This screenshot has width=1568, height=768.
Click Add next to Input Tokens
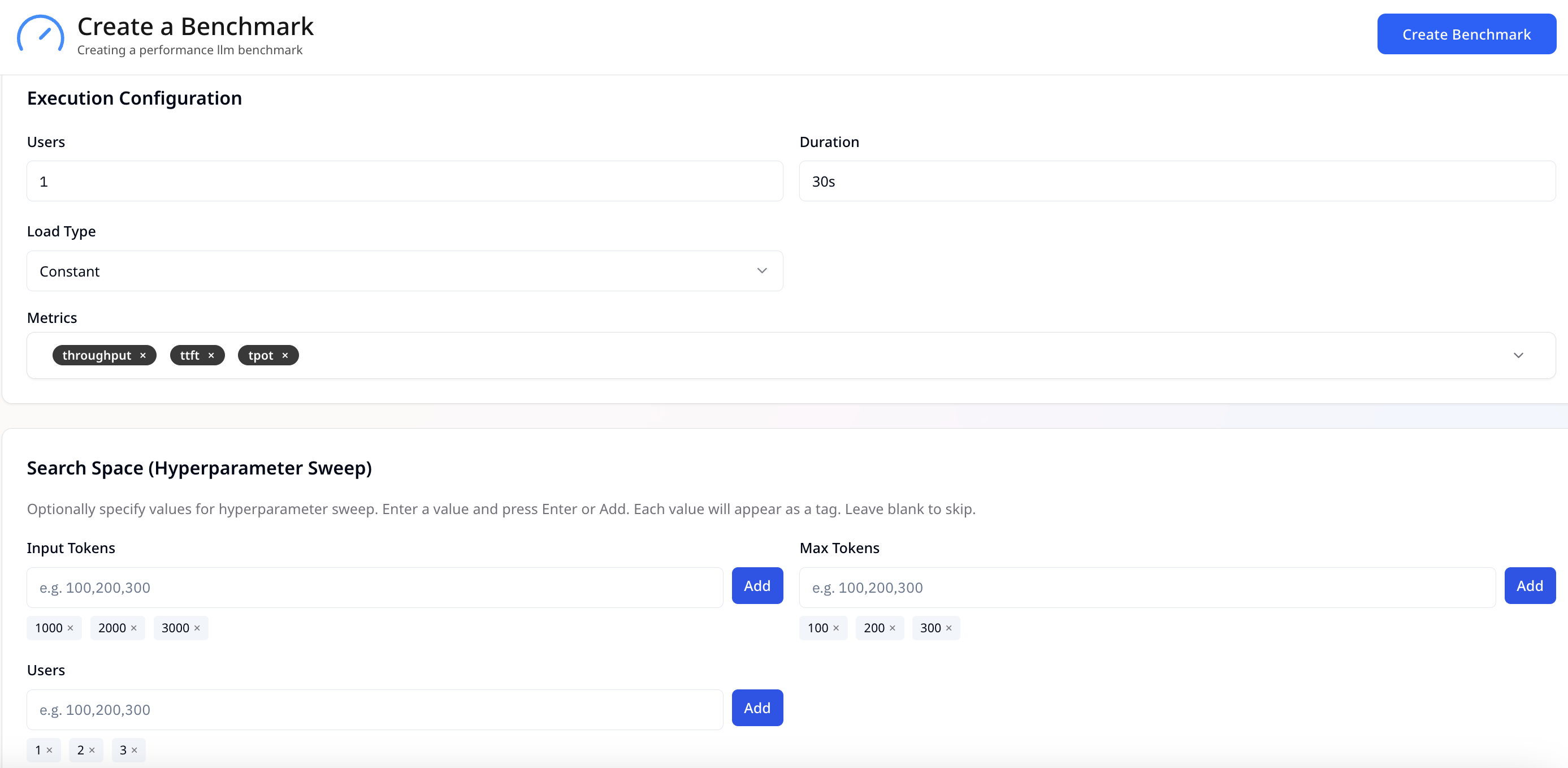tap(757, 586)
